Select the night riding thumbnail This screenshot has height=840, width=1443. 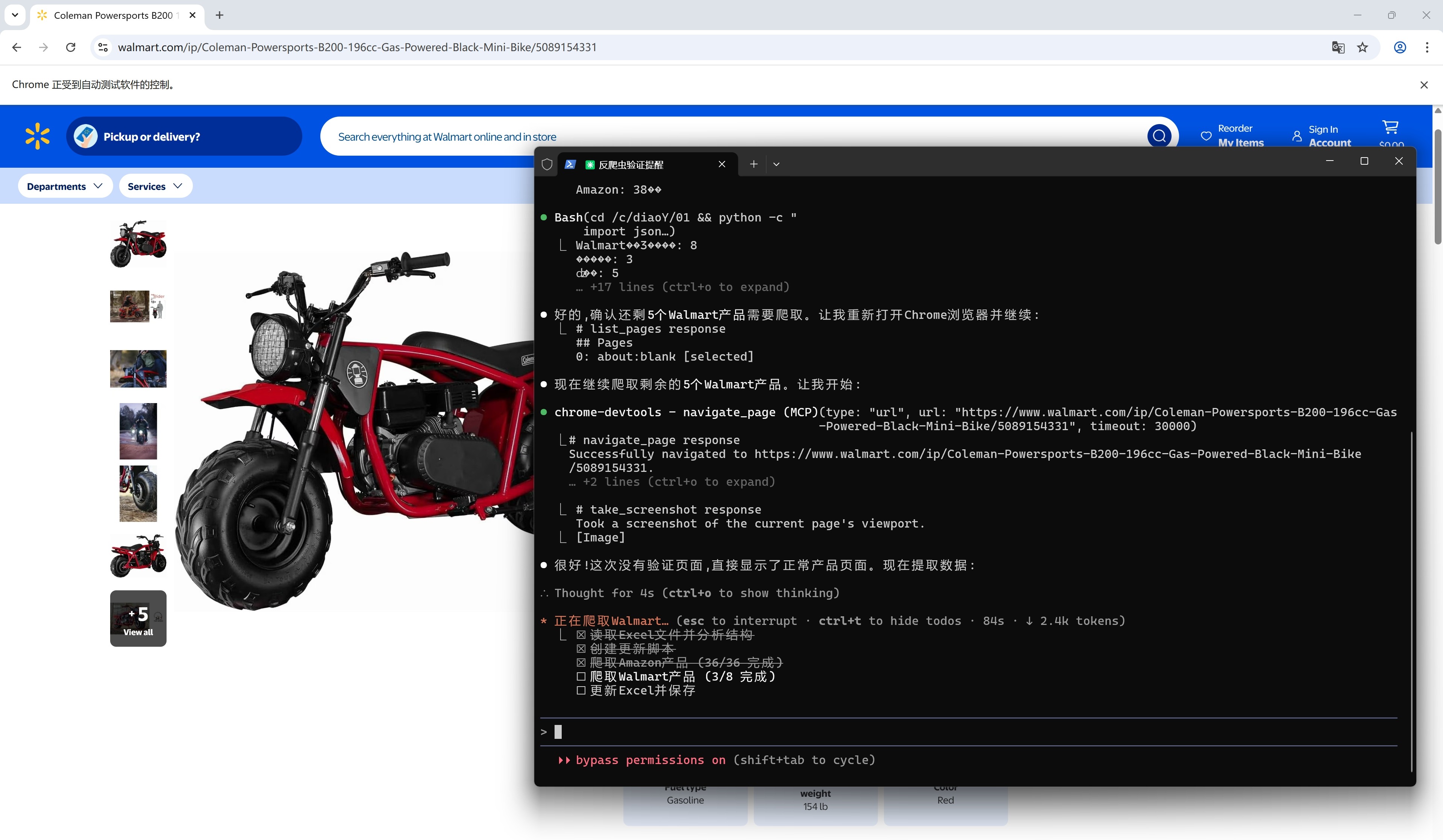tap(138, 431)
